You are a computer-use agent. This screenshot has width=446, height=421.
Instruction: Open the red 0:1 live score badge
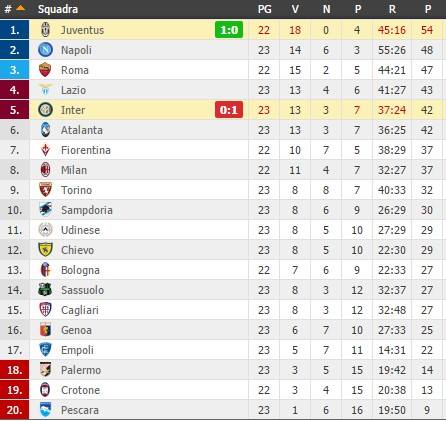229,110
